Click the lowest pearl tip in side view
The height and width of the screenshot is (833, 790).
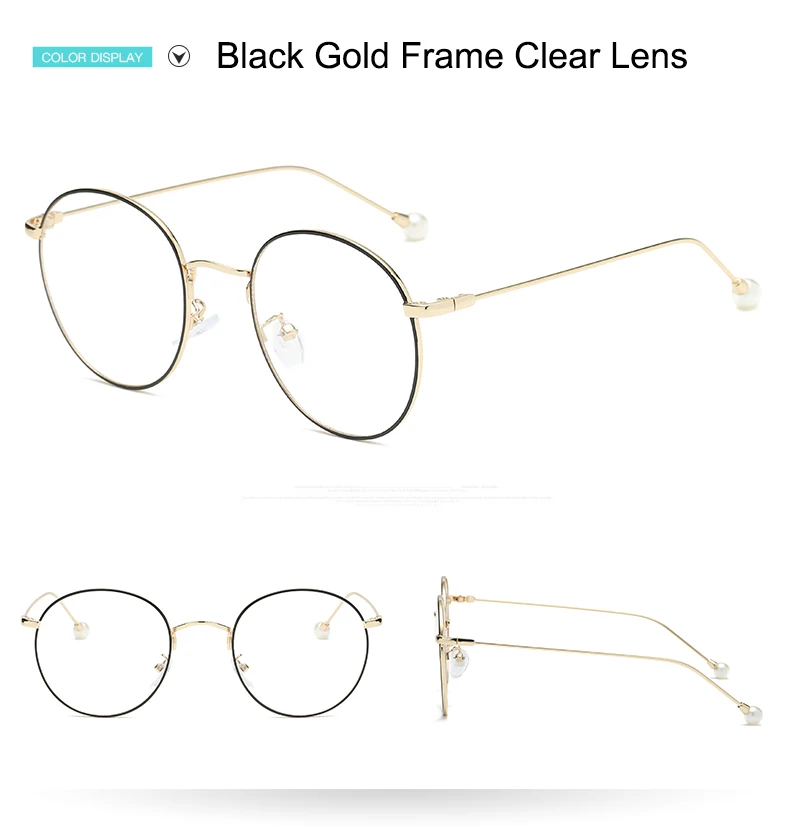(x=752, y=714)
